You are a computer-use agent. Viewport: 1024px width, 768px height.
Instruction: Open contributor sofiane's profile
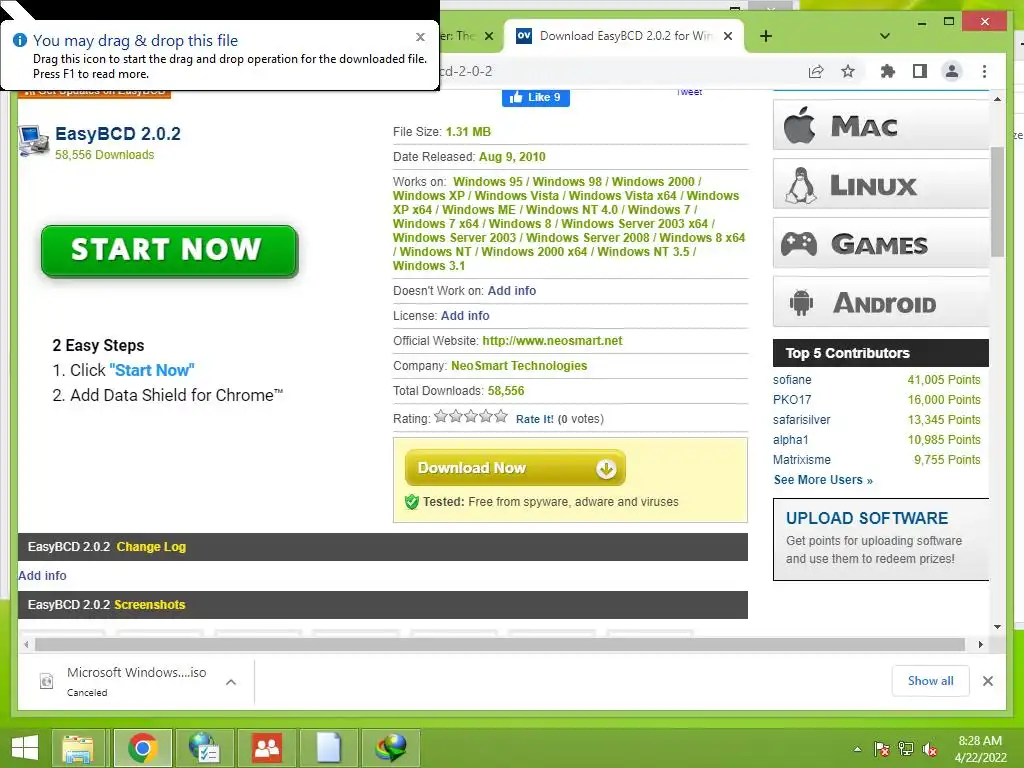[792, 379]
